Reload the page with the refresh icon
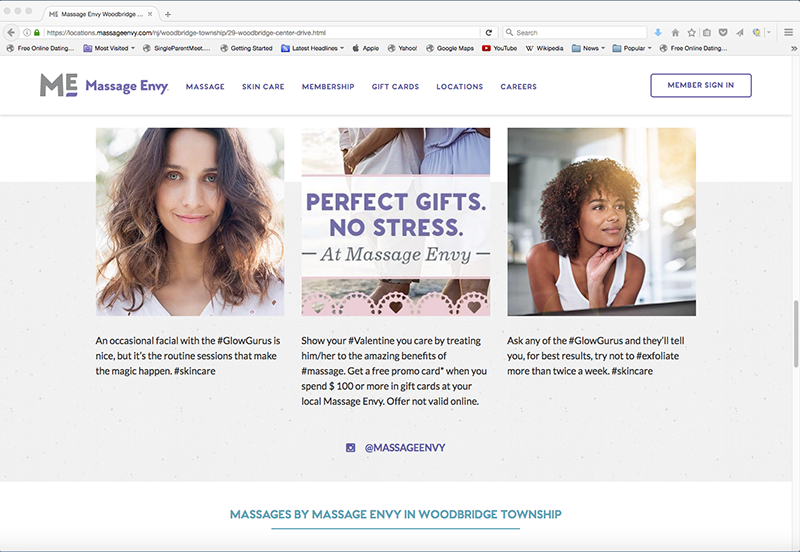The width and height of the screenshot is (800, 552). tap(488, 33)
